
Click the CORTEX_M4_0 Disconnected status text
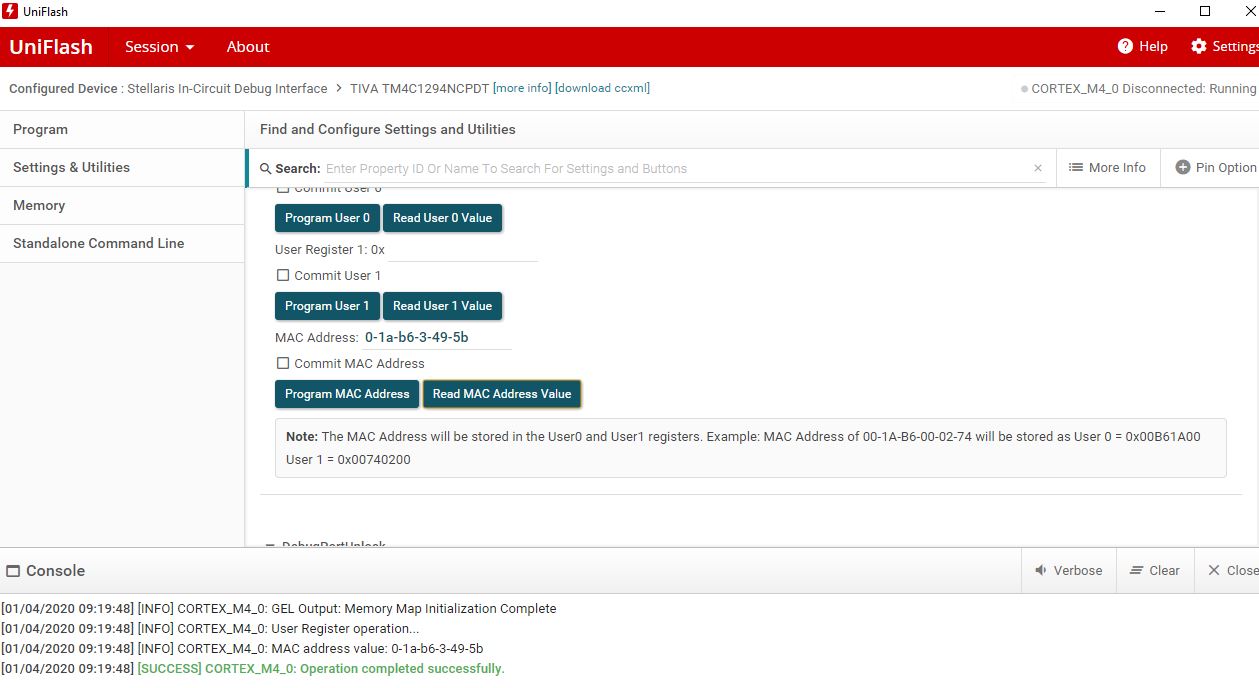pyautogui.click(x=1143, y=88)
